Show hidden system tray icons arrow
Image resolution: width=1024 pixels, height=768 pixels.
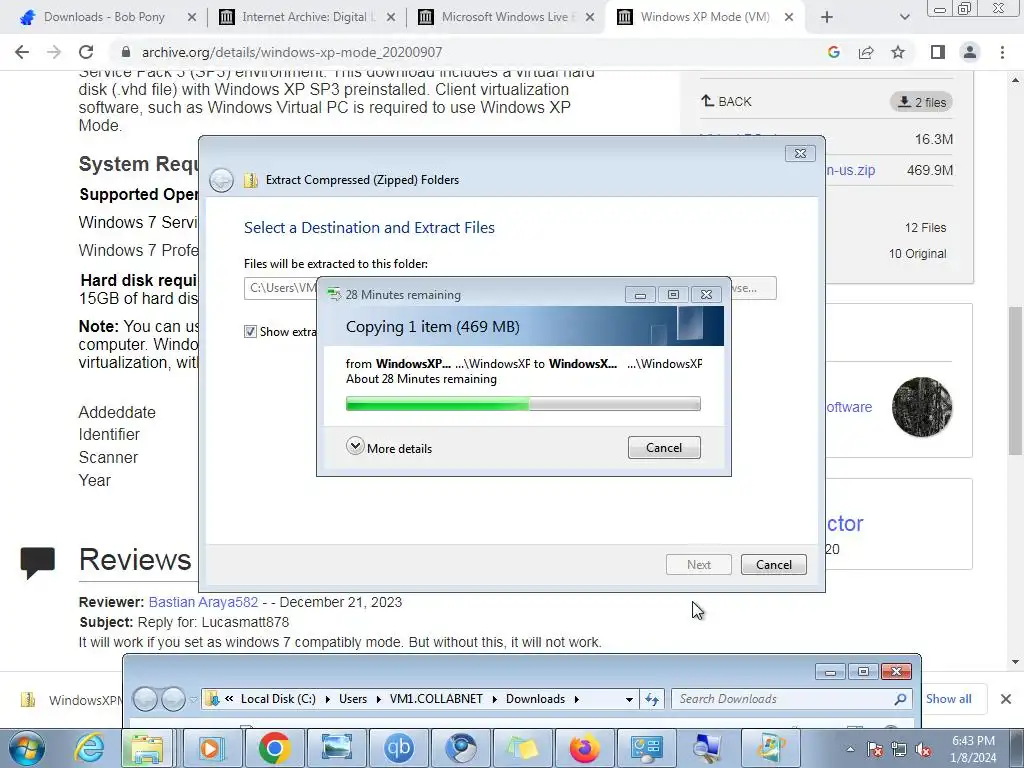(850, 749)
